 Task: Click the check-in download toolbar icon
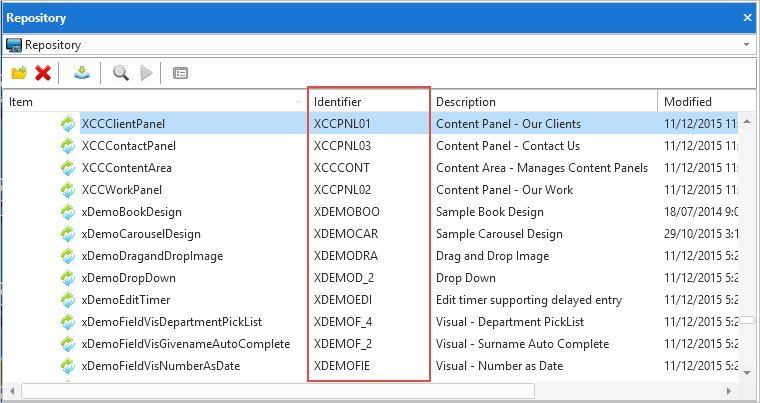(x=81, y=73)
